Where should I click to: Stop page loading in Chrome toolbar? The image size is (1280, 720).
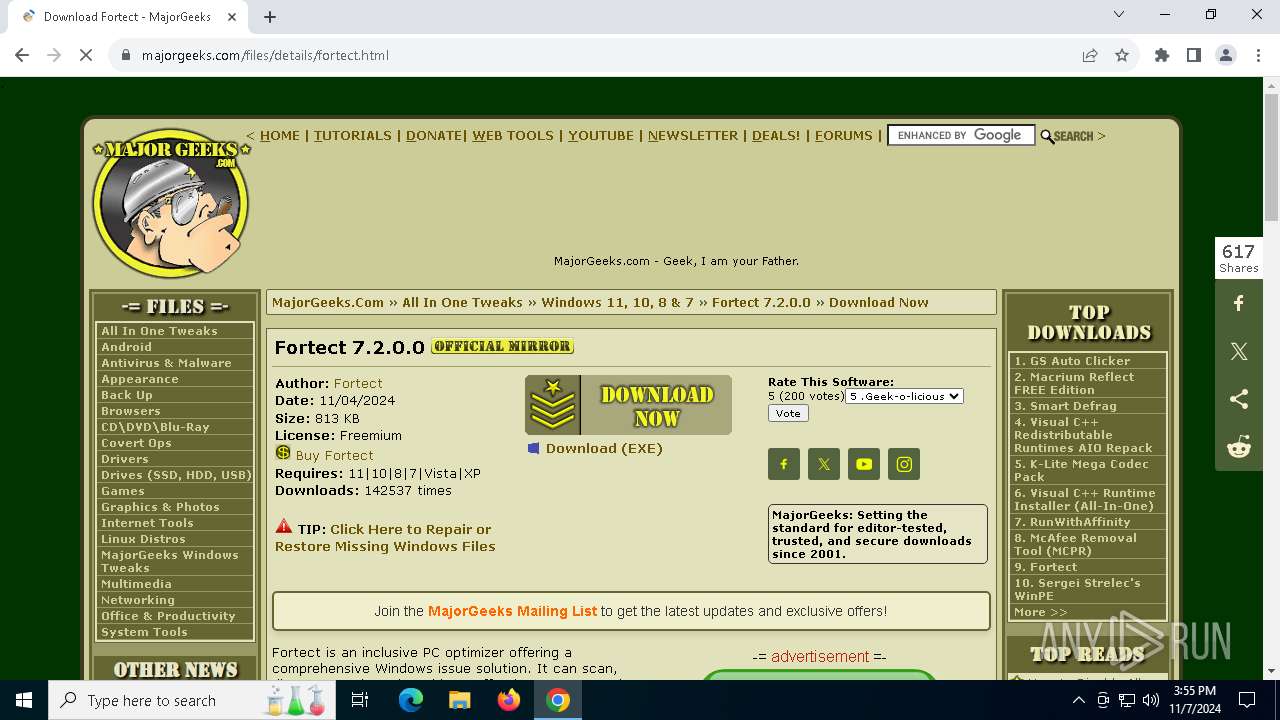pyautogui.click(x=86, y=55)
